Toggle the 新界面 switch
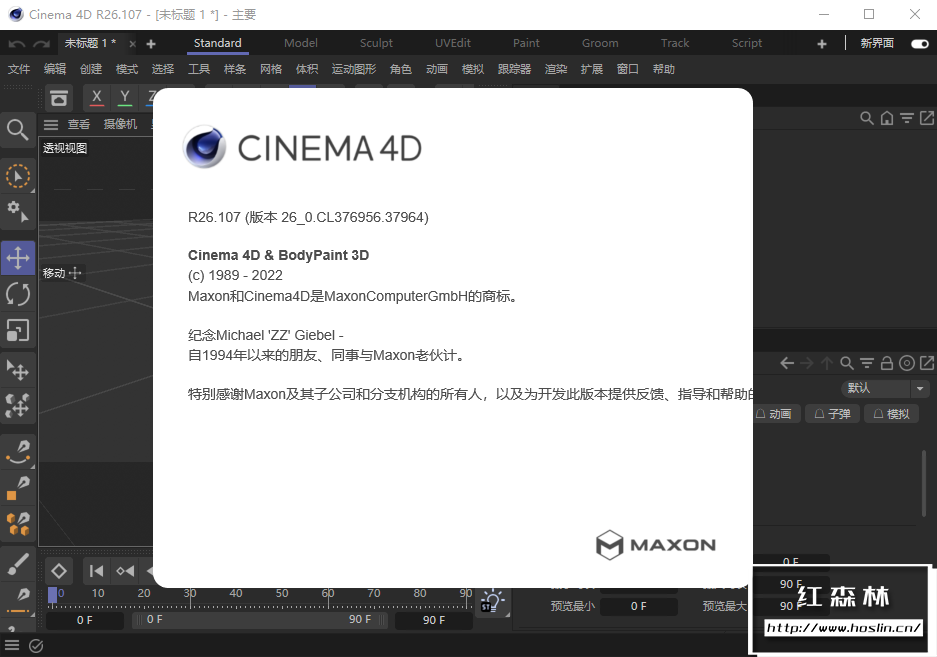The height and width of the screenshot is (657, 937). click(x=920, y=44)
